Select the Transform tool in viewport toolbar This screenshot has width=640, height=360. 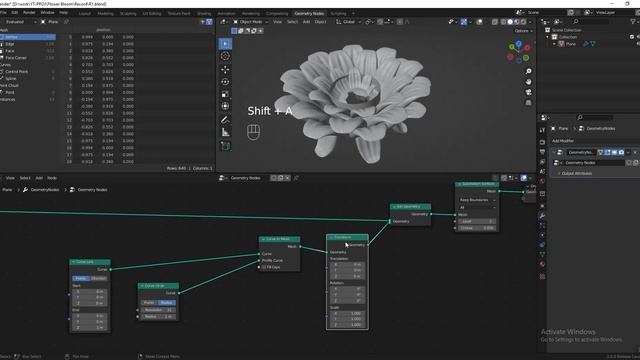pos(225,106)
